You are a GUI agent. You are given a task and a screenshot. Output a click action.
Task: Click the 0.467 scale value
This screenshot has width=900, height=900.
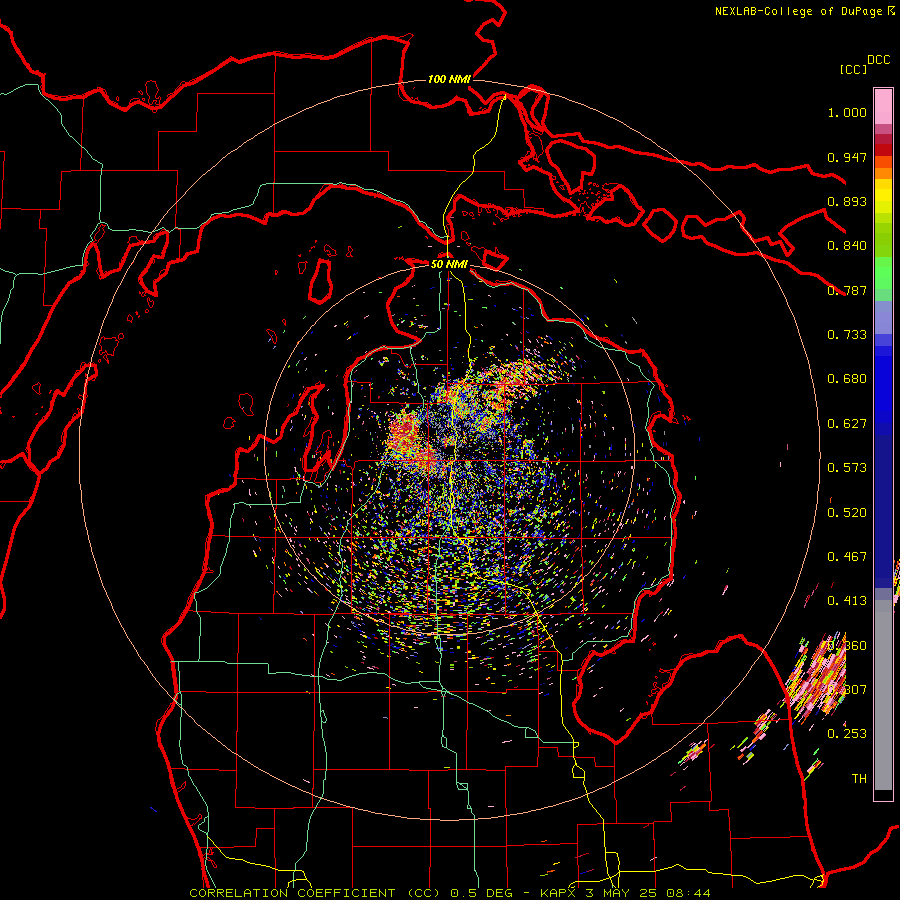point(847,557)
